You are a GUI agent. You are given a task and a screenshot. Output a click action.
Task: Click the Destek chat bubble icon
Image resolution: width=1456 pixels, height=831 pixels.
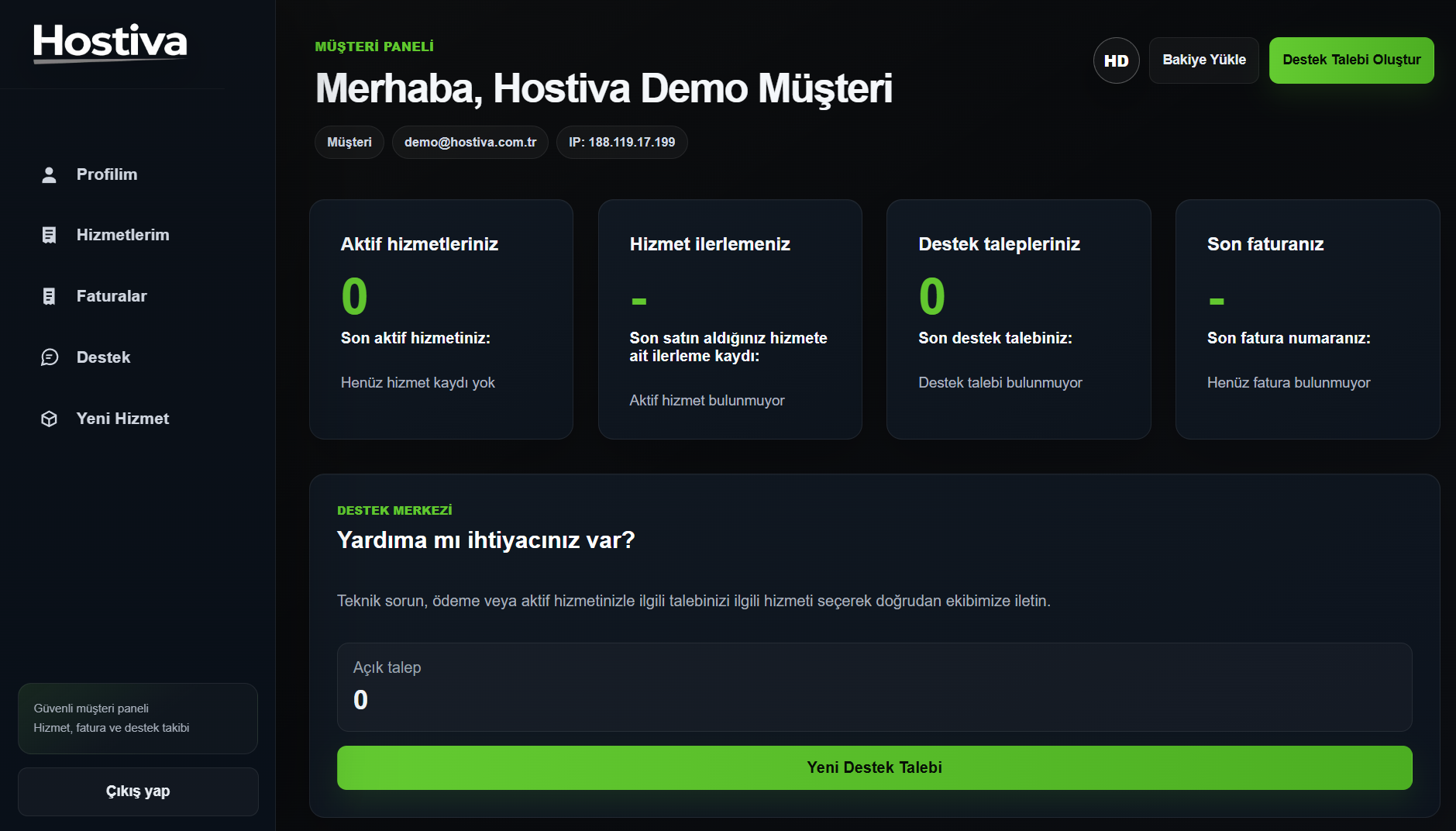[49, 357]
